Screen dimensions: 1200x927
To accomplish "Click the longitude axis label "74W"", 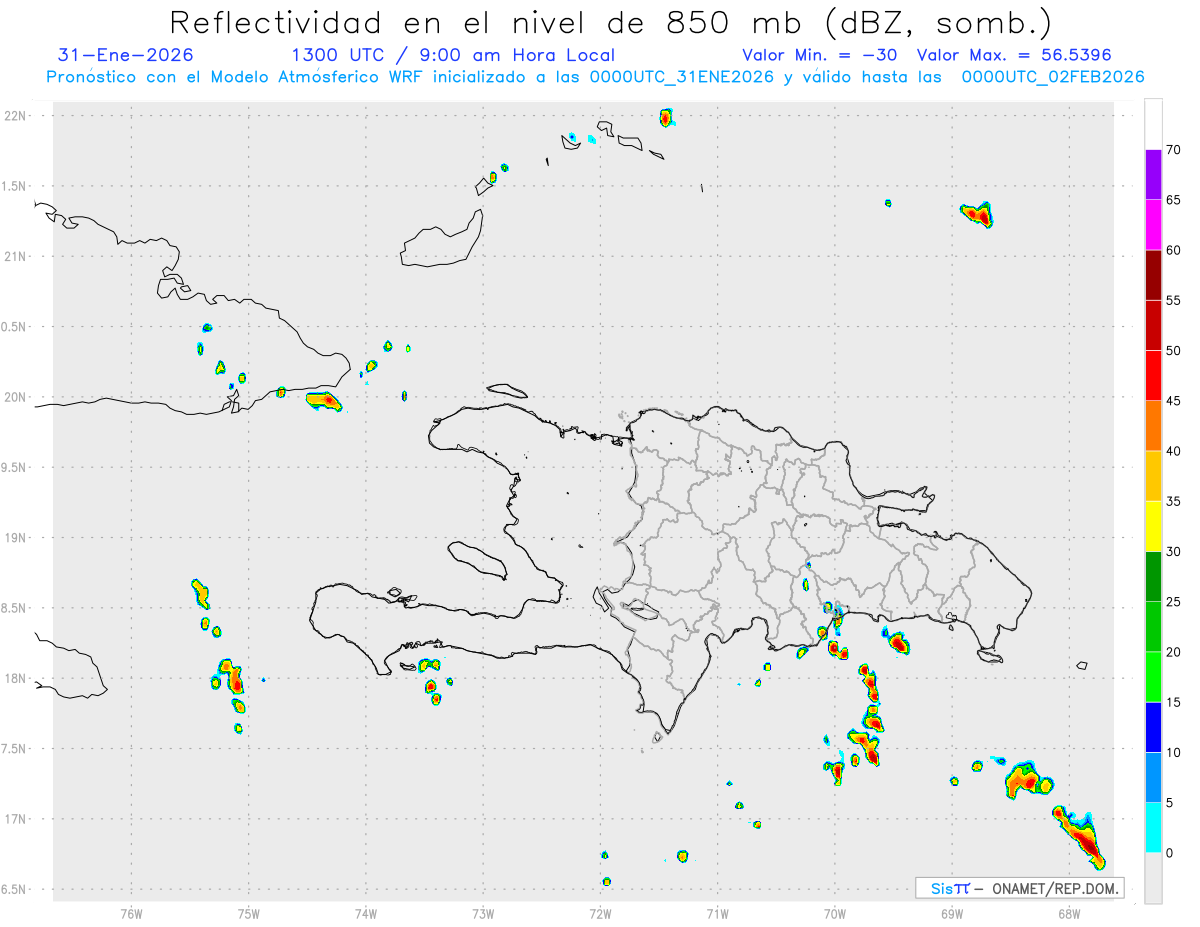I will coord(366,913).
